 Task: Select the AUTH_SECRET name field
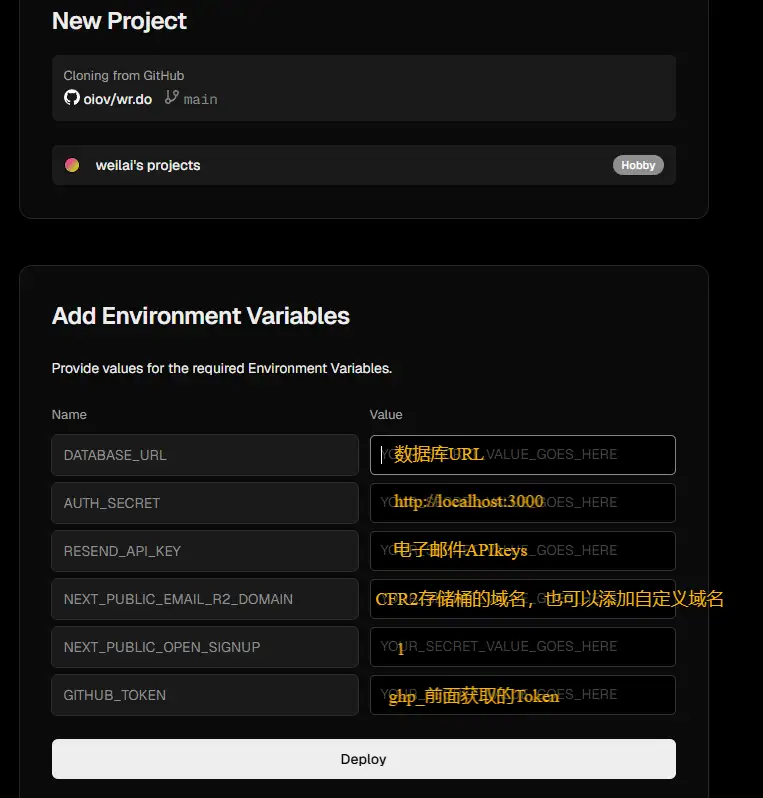click(x=204, y=503)
